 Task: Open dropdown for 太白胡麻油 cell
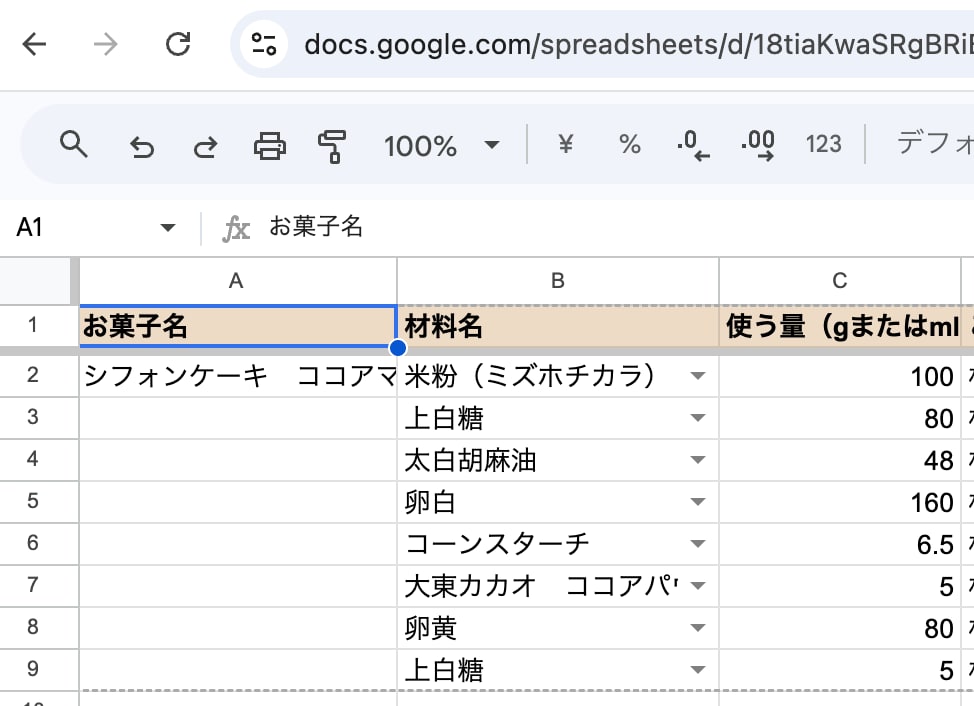point(698,459)
